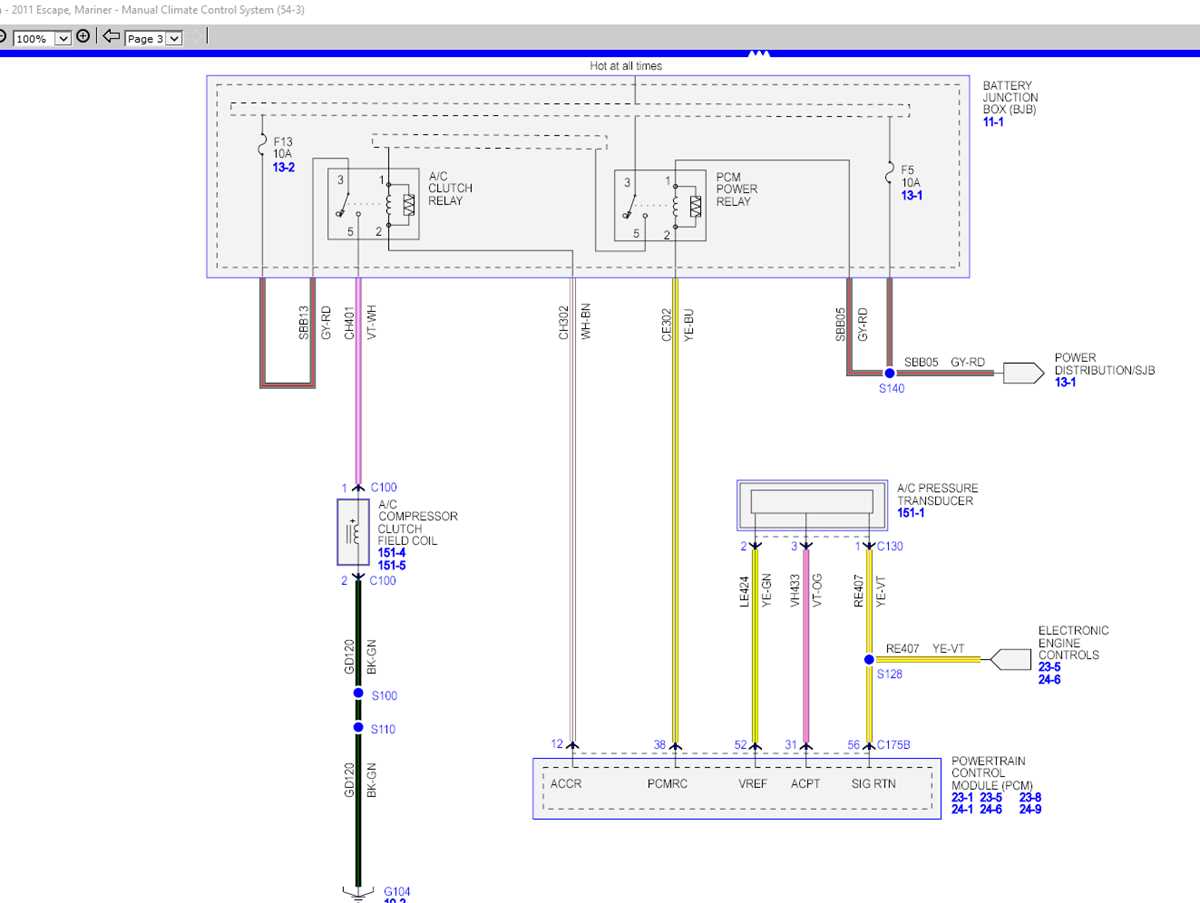Click the A/C compressor clutch field coil symbol
This screenshot has width=1200, height=903.
point(355,532)
